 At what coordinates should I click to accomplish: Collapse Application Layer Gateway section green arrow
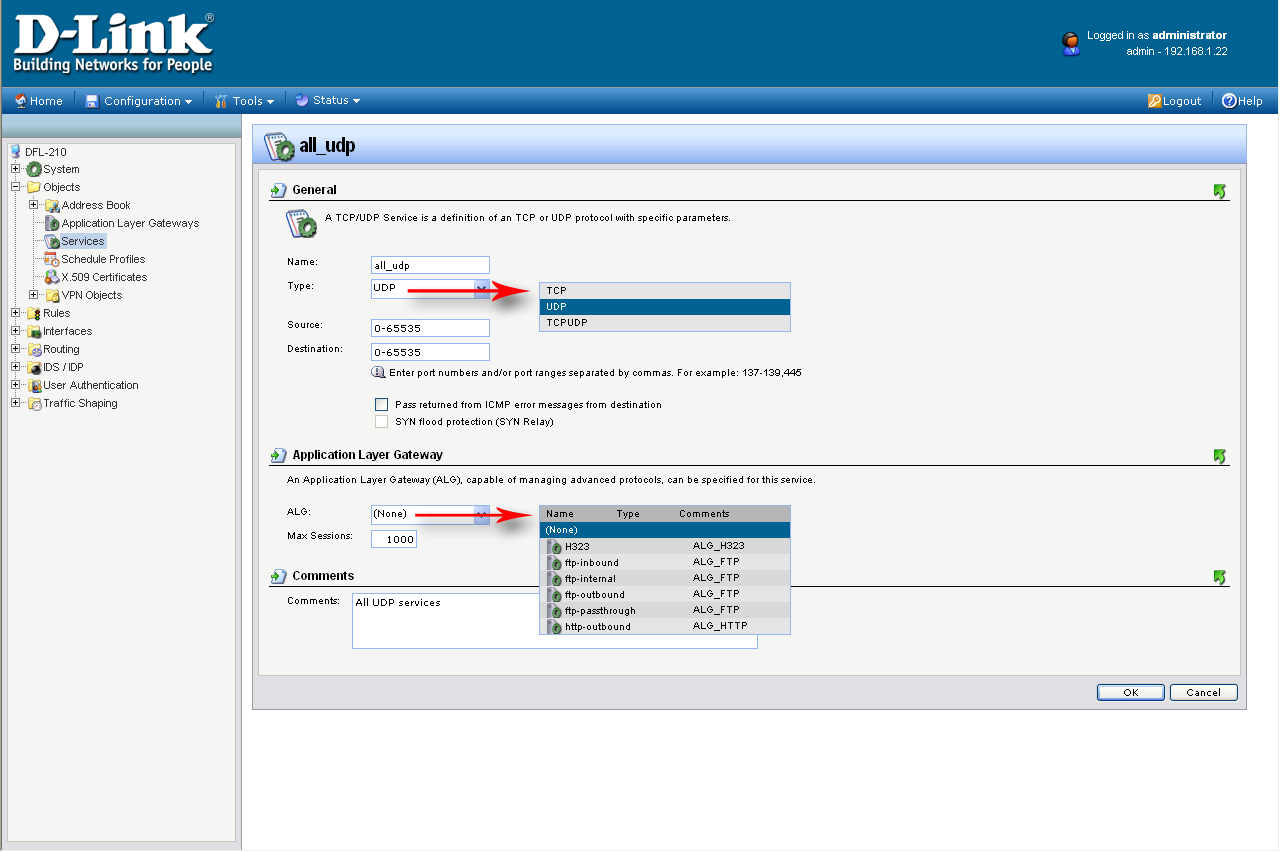coord(1220,456)
